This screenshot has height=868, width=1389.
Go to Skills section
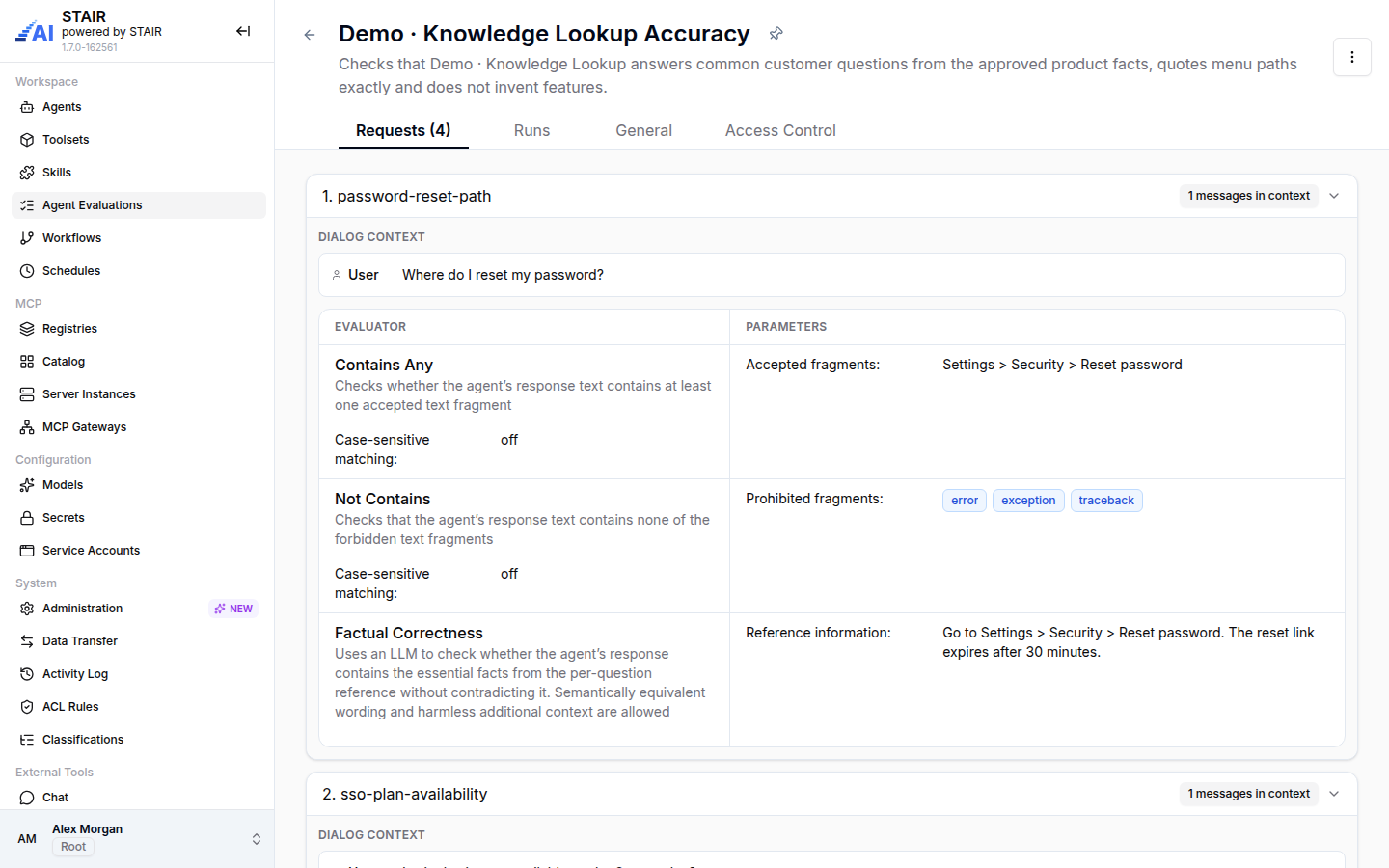click(139, 173)
